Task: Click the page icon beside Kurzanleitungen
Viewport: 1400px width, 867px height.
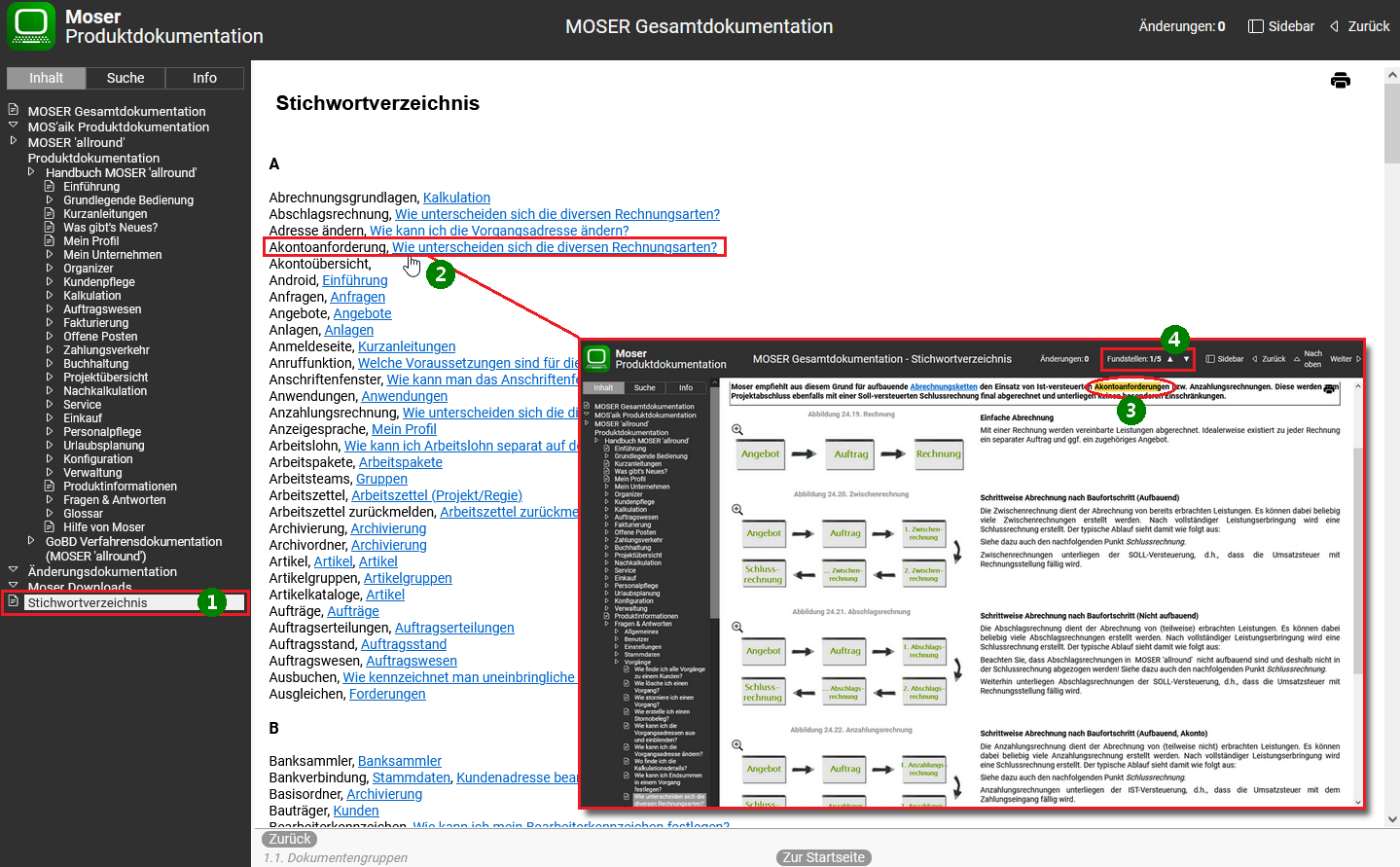Action: coord(50,213)
